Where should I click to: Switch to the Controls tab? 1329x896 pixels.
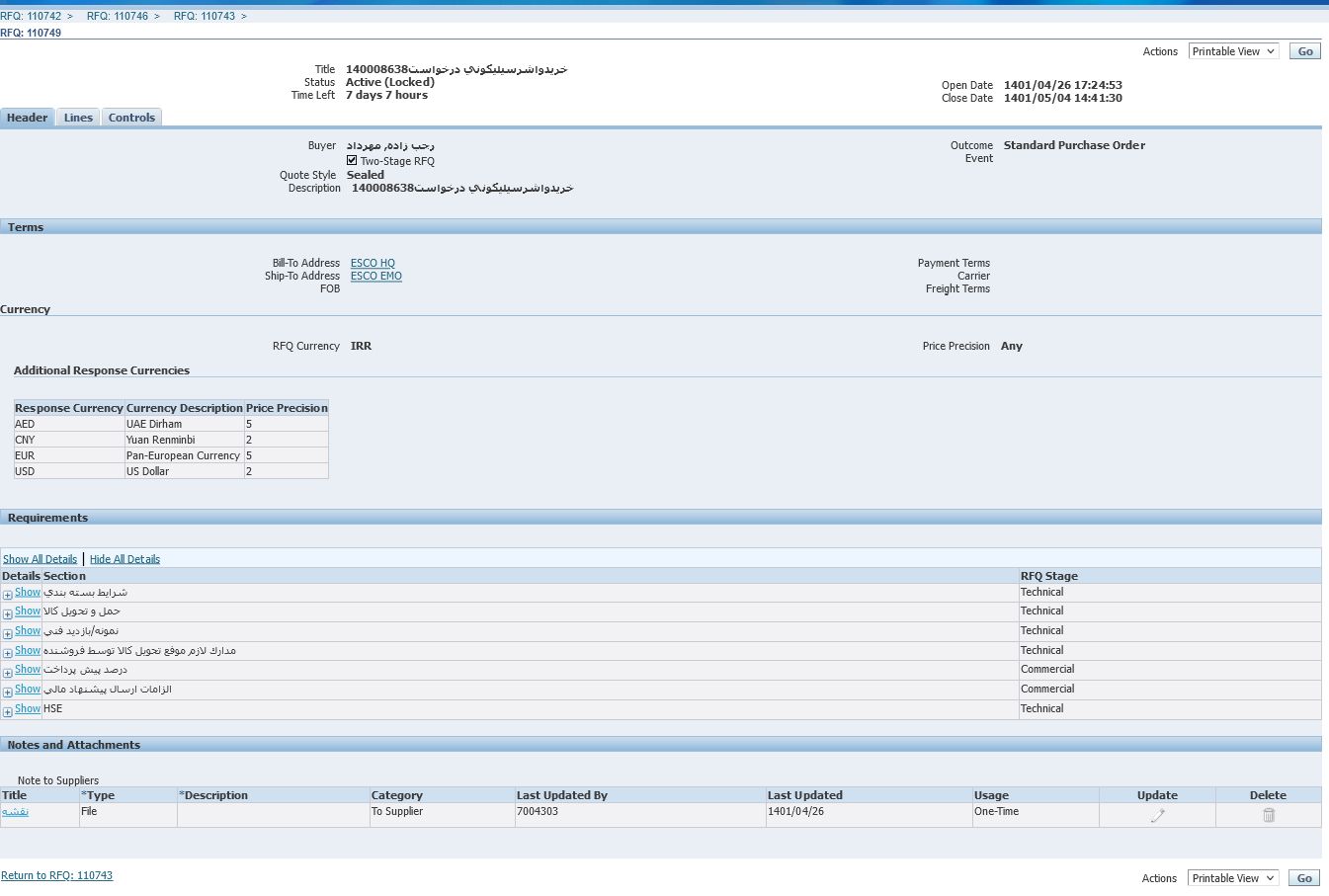131,118
